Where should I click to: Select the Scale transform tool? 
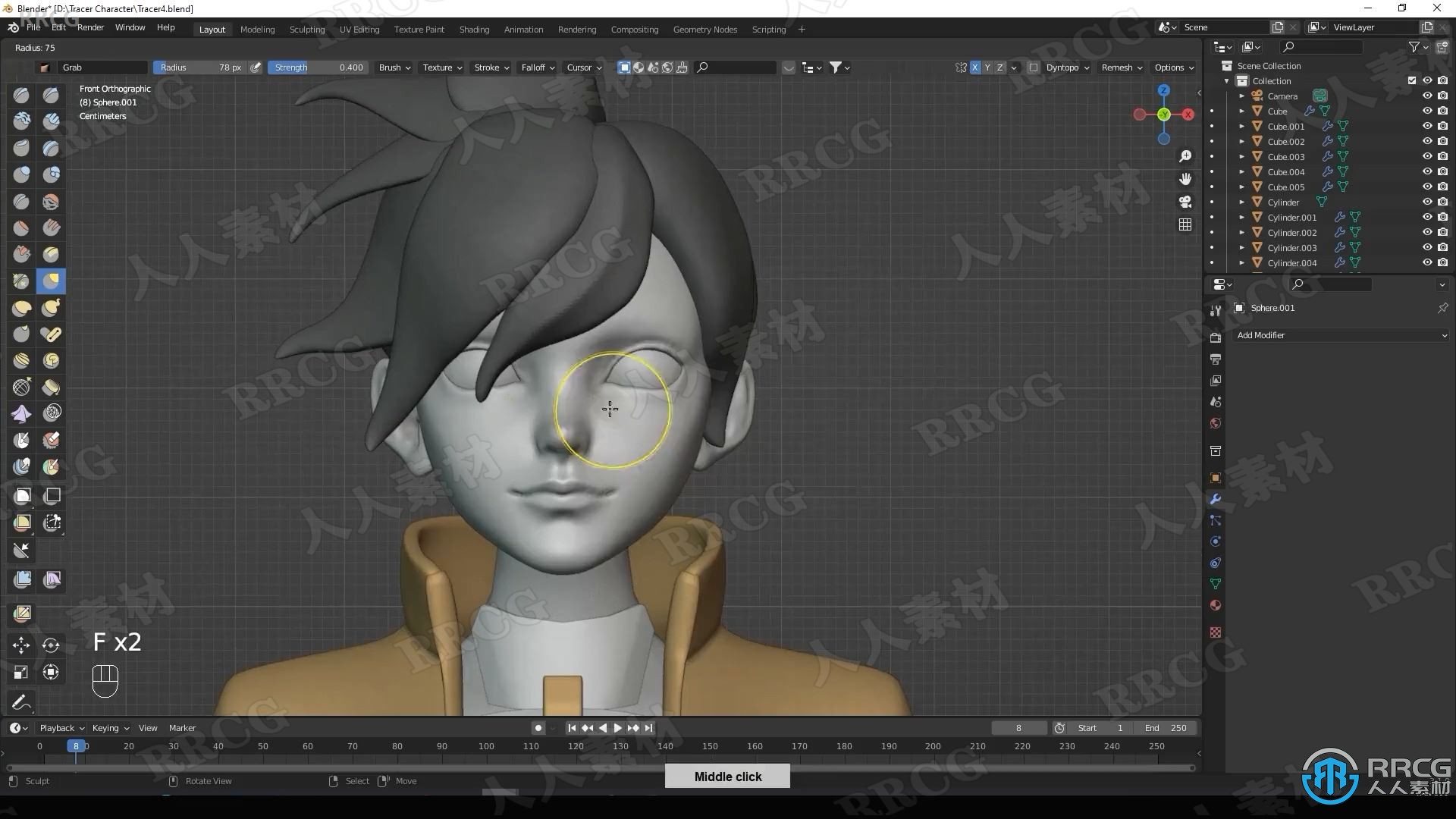click(x=21, y=672)
